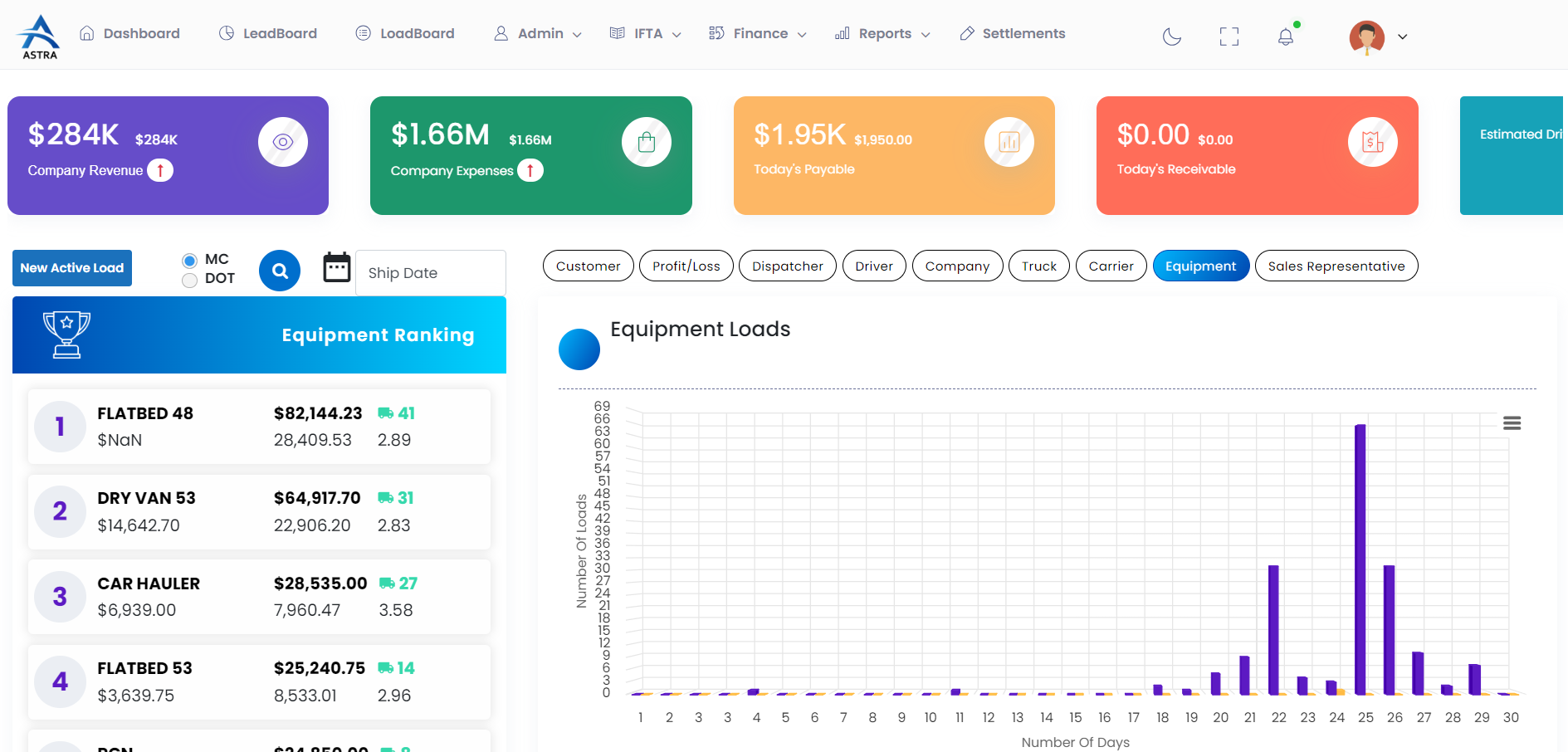Click red up arrow beside Company Expenses

530,170
